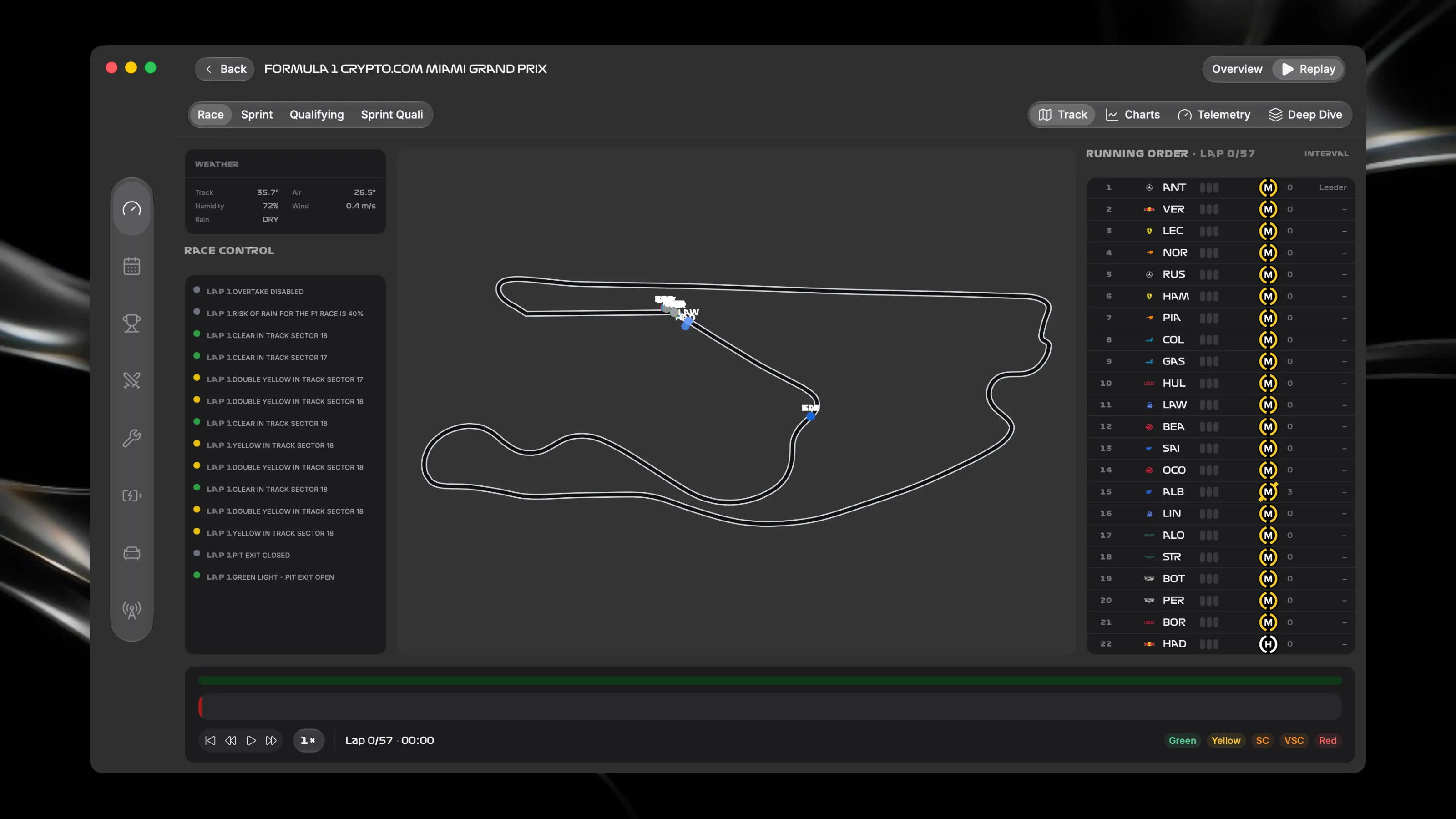The height and width of the screenshot is (819, 1456).
Task: Open the wrench tools sidebar icon
Action: [131, 438]
